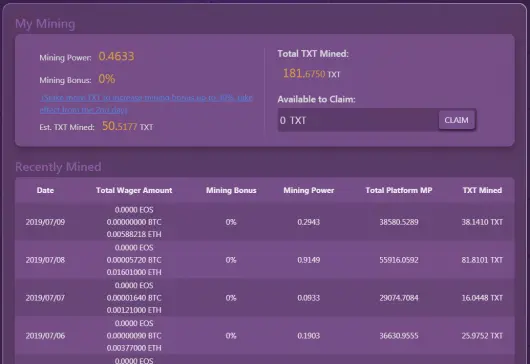Click the My Mining section heading
Screen dimensions: 530x364
tap(45, 24)
